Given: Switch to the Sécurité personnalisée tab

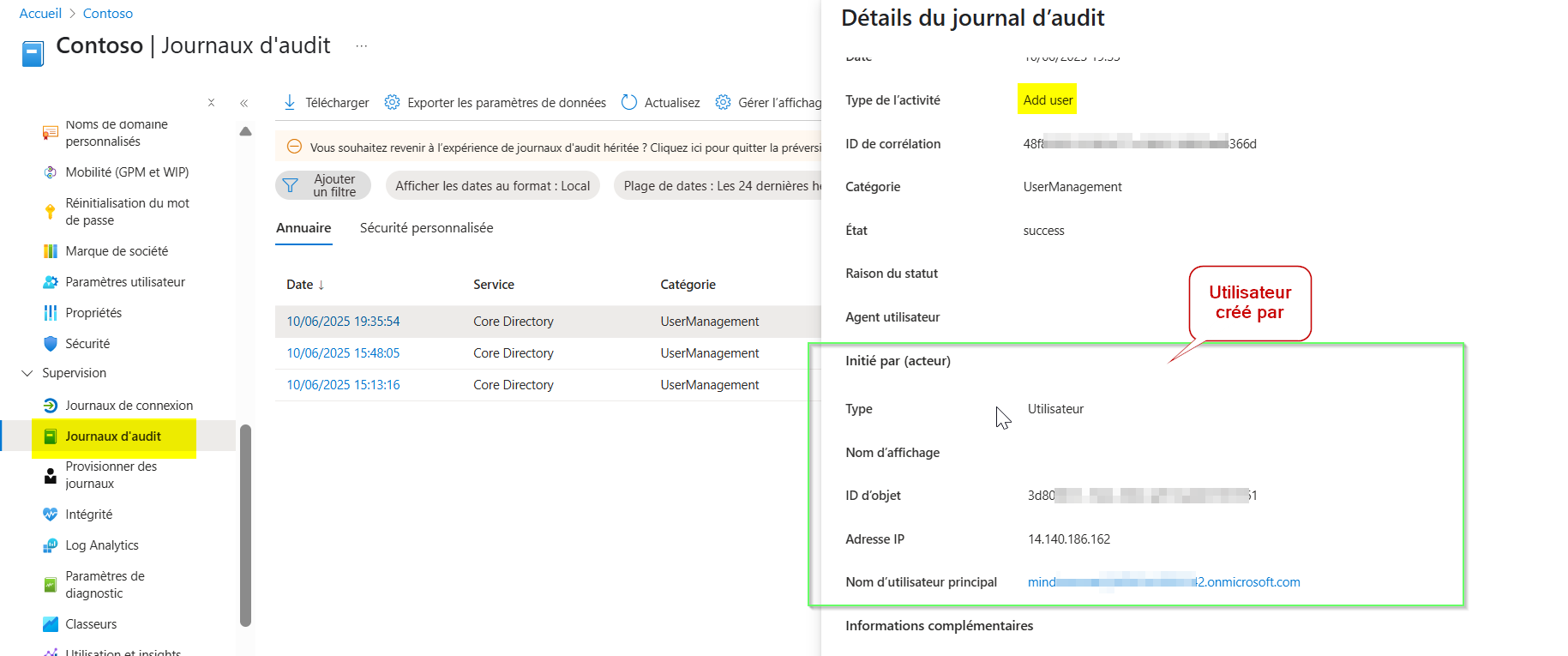Looking at the screenshot, I should [x=426, y=228].
